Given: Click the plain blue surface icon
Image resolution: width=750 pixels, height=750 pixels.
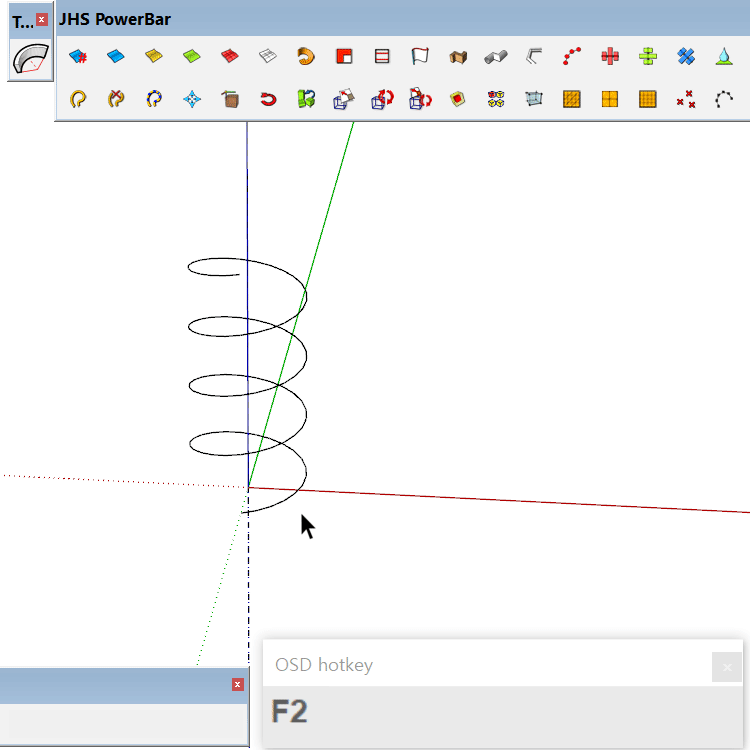Looking at the screenshot, I should click(x=116, y=56).
